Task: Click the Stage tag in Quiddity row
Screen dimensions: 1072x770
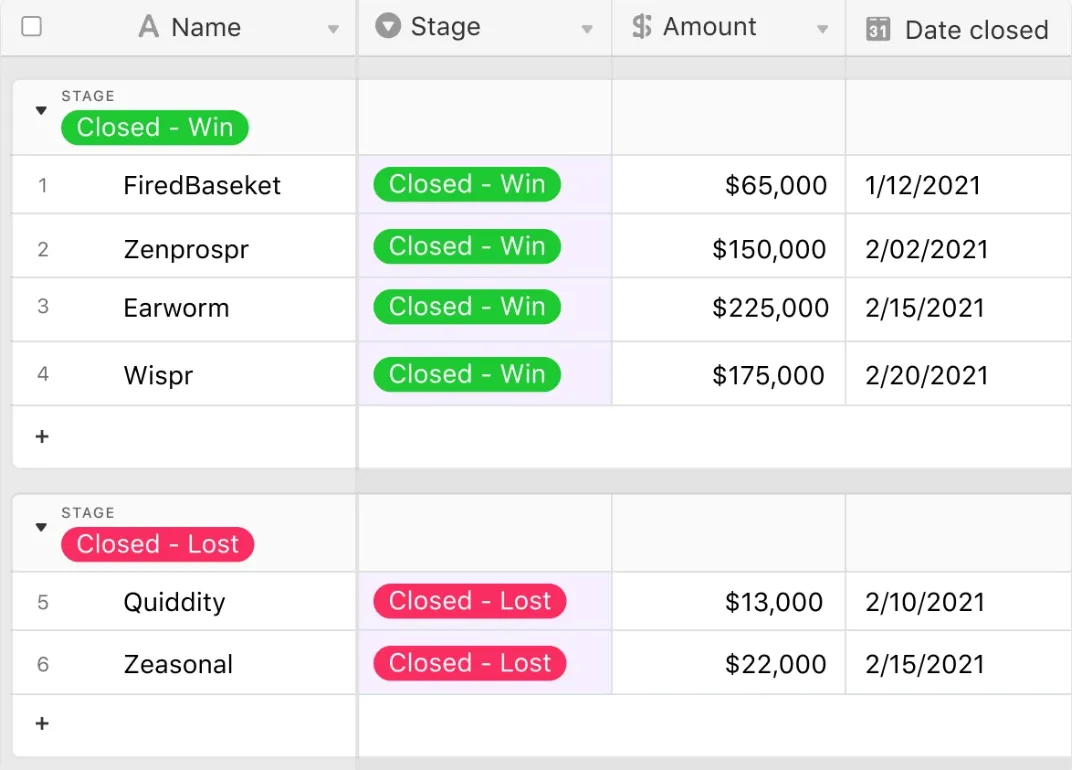Action: (470, 601)
